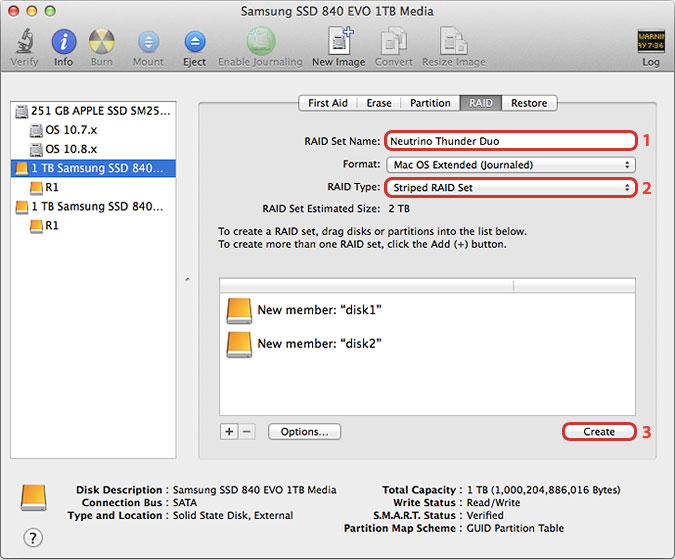The height and width of the screenshot is (559, 675).
Task: Click the Verify microscope icon in toolbar
Action: (24, 42)
